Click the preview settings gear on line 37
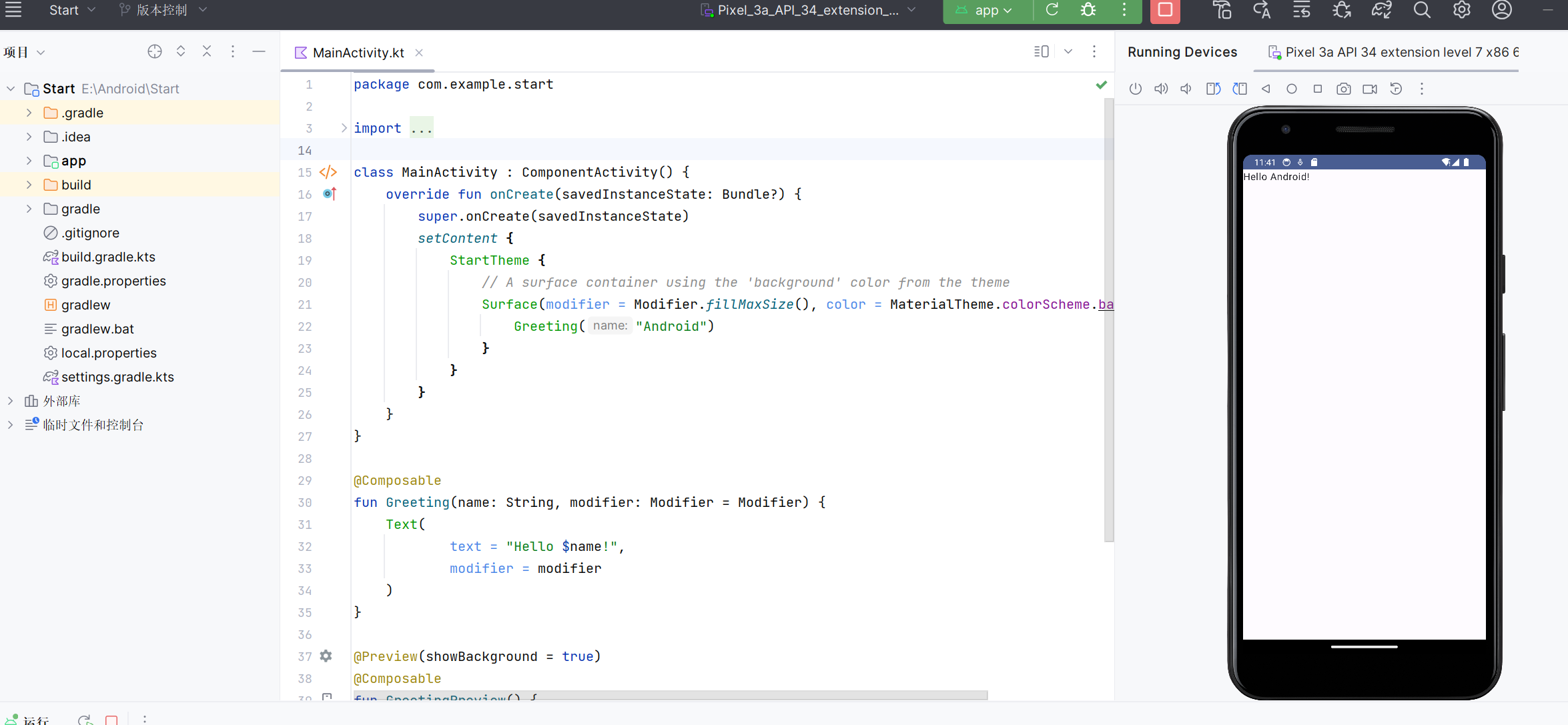This screenshot has width=1568, height=725. [x=326, y=656]
